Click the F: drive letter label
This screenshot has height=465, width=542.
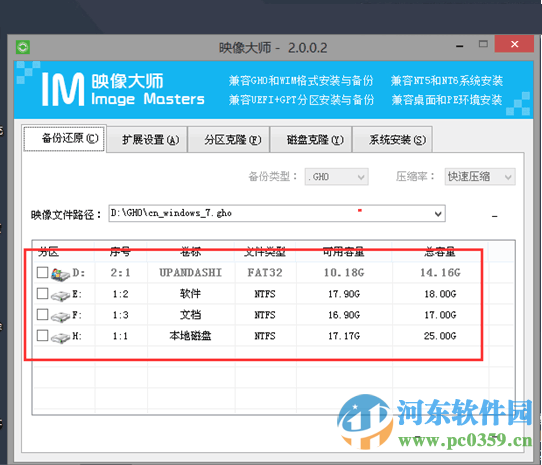77,315
